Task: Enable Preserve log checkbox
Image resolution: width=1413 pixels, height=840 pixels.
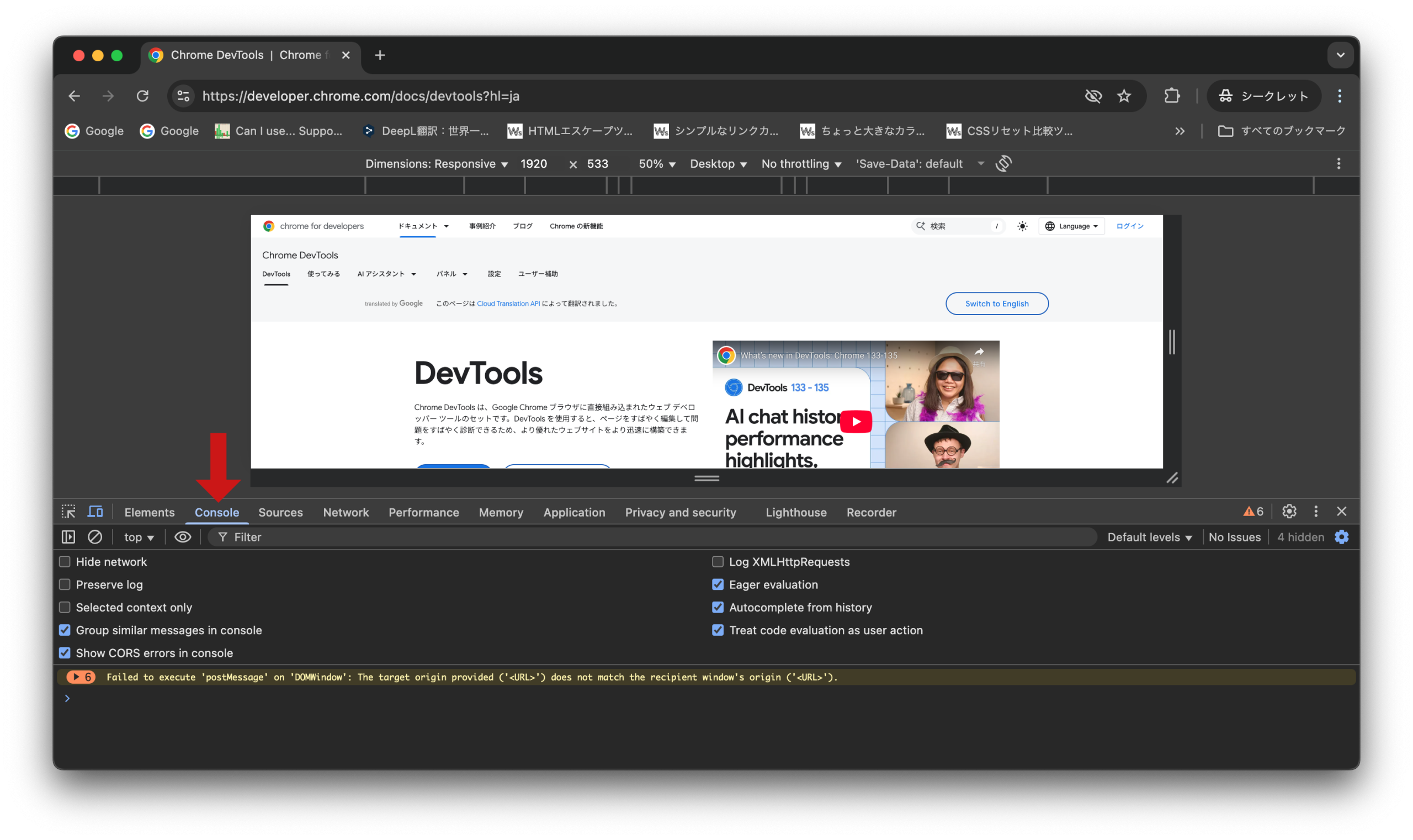Action: [x=65, y=584]
